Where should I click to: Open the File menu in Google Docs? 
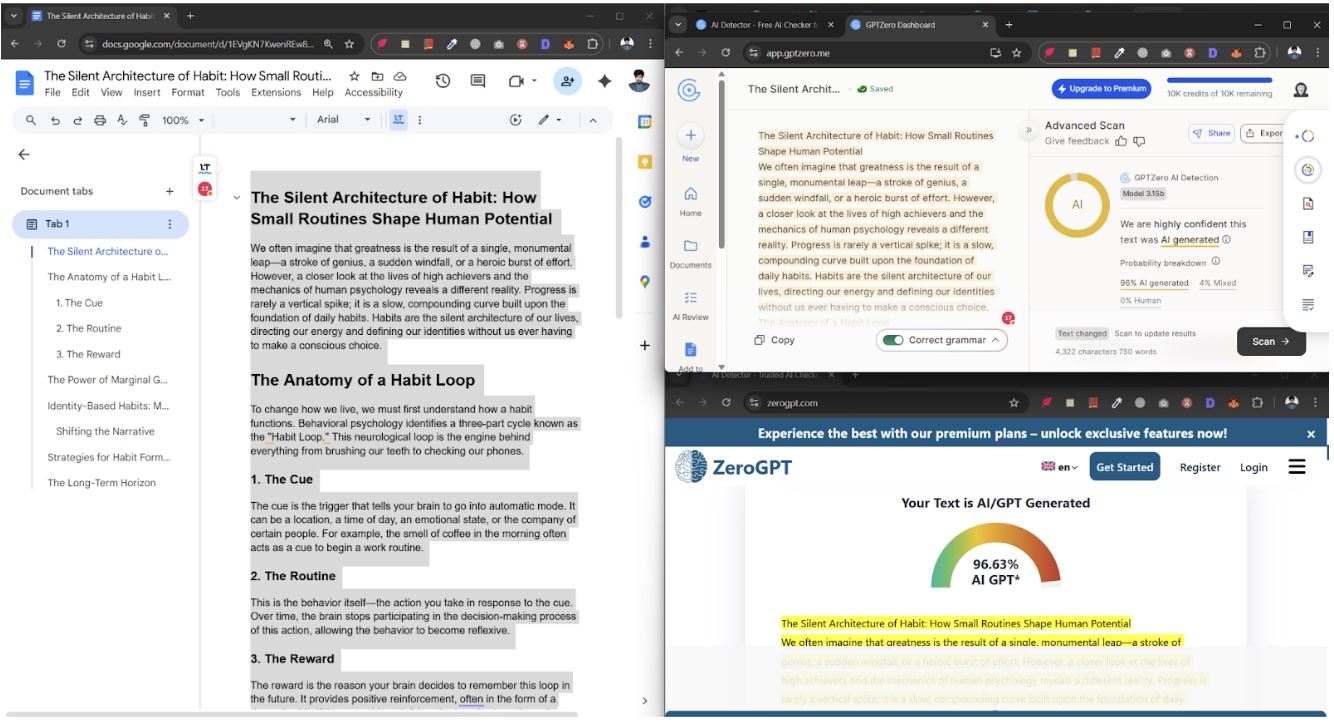53,92
